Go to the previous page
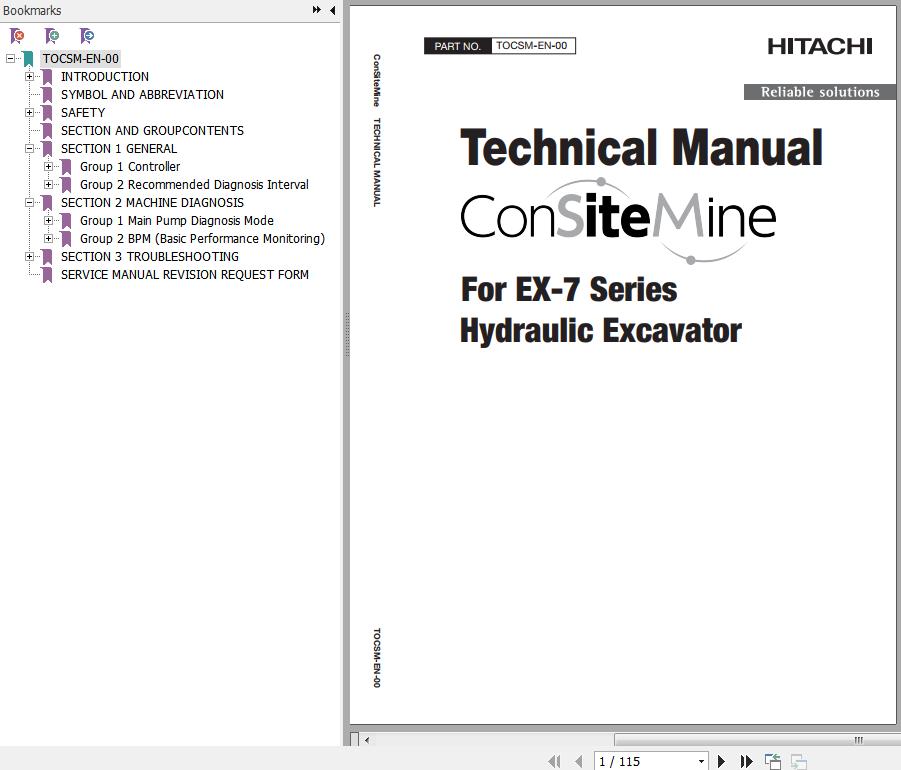The image size is (901, 770). [579, 761]
